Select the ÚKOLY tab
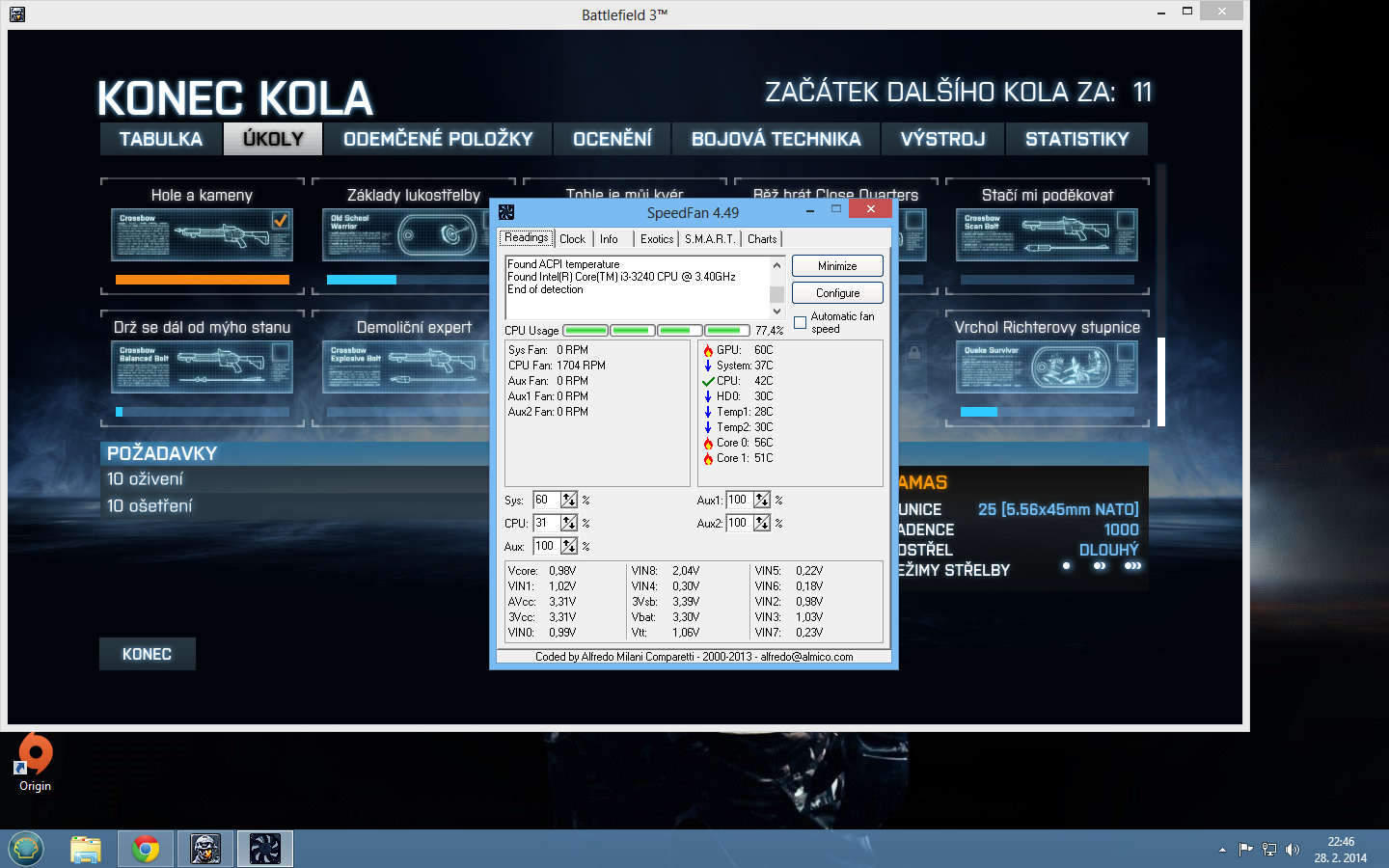The width and height of the screenshot is (1389, 868). 273,139
